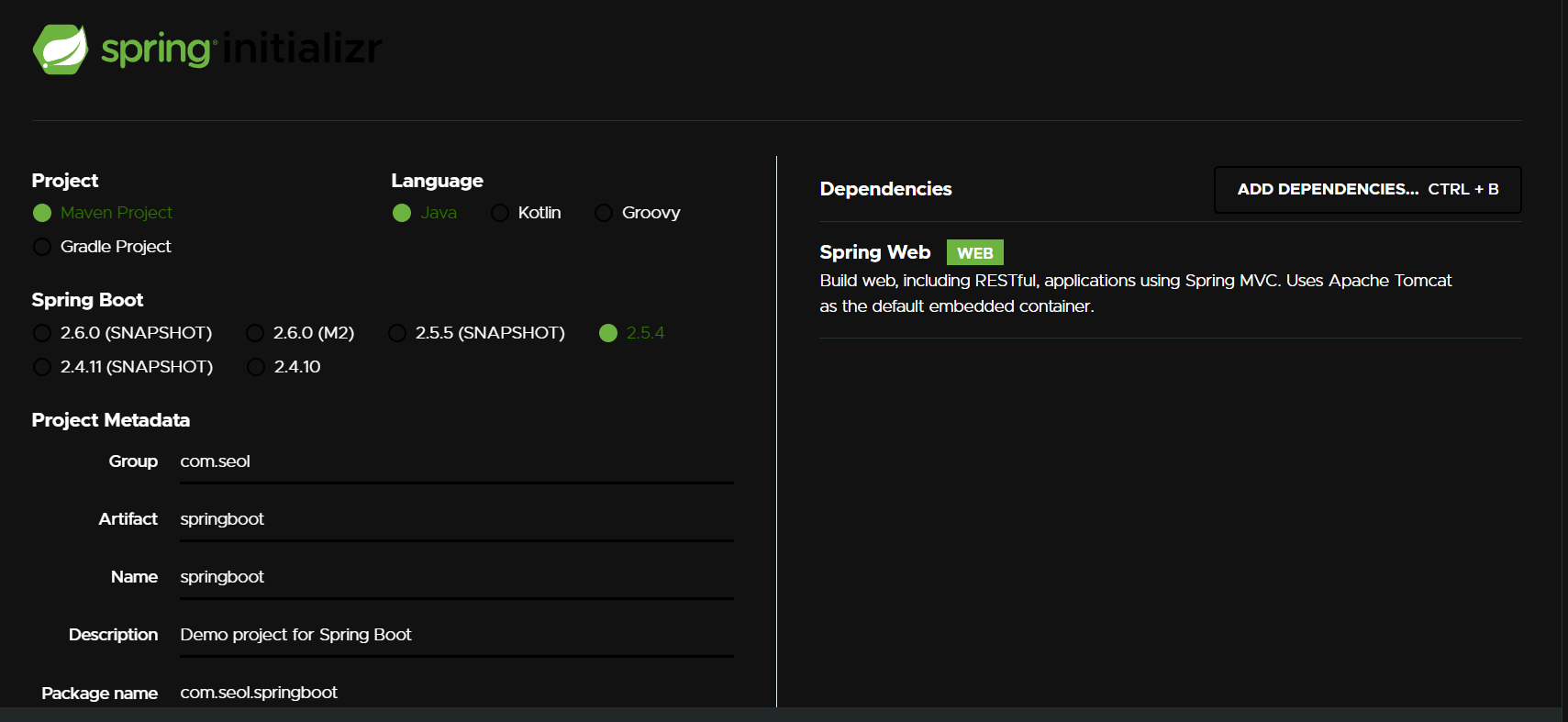
Task: Edit the Name input field
Action: 456,577
